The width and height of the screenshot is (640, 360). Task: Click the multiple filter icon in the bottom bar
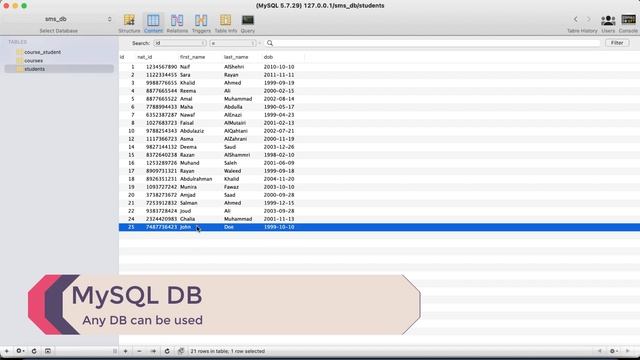point(181,351)
